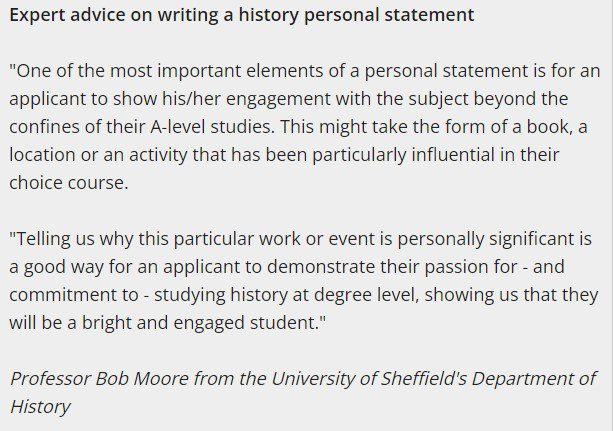Click the heading 'Expert advice on writing'
The width and height of the screenshot is (613, 431).
click(115, 16)
